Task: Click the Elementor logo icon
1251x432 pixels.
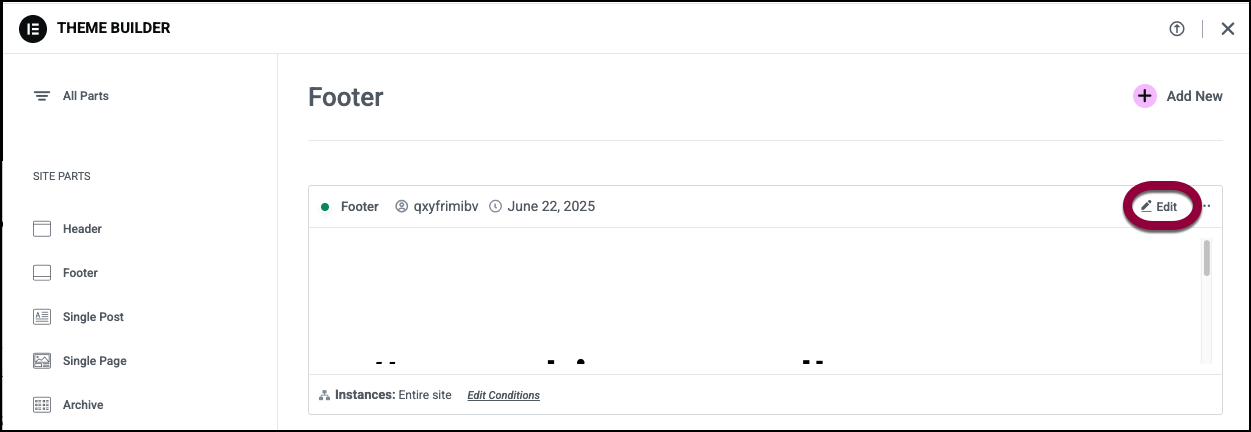Action: pyautogui.click(x=34, y=28)
